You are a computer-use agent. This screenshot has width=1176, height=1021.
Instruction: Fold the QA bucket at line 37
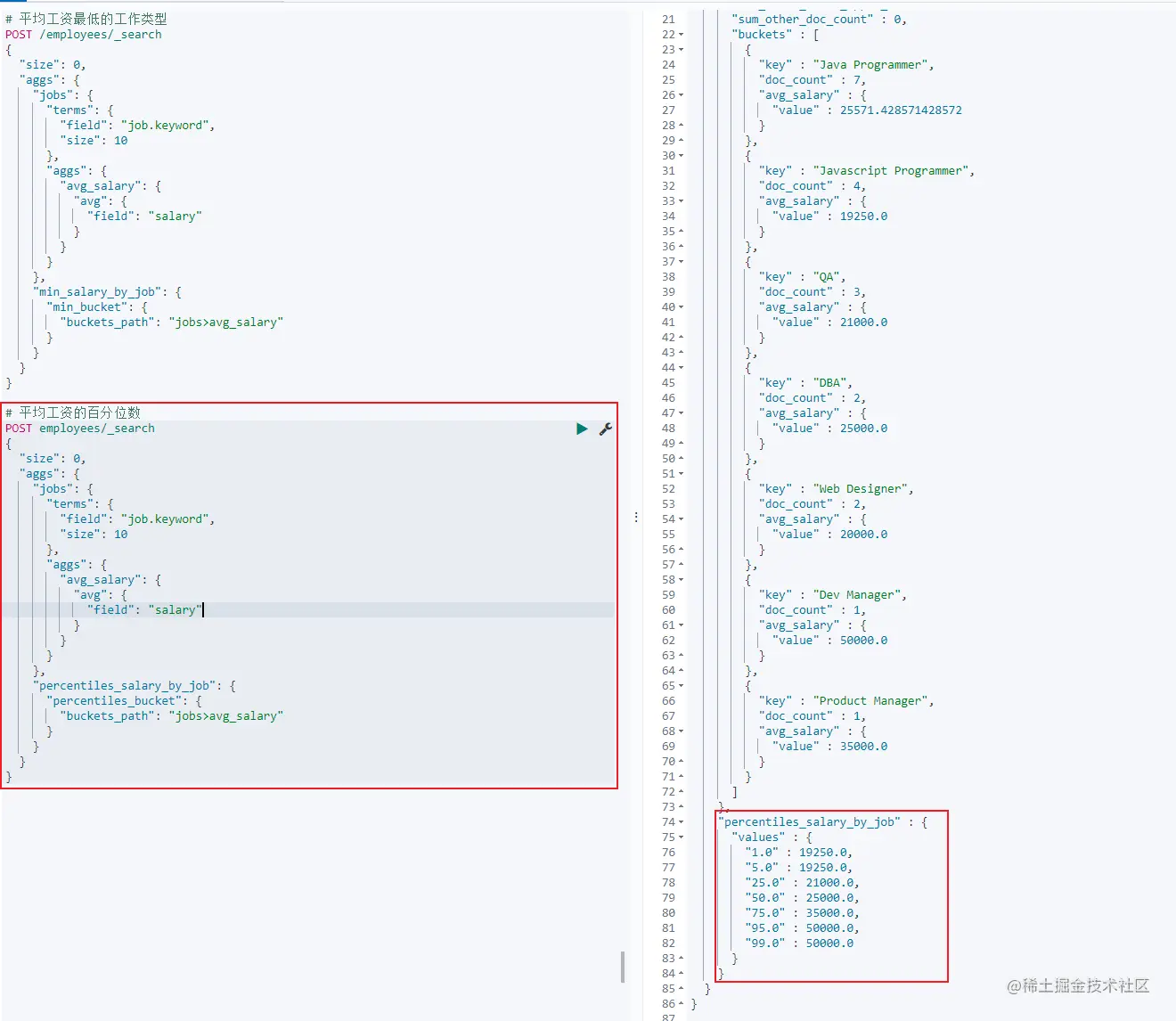point(682,262)
